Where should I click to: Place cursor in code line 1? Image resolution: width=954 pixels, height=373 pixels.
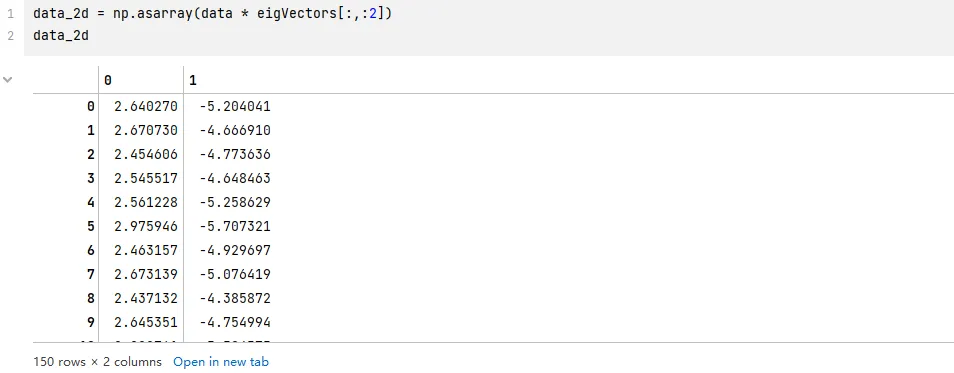[212, 13]
